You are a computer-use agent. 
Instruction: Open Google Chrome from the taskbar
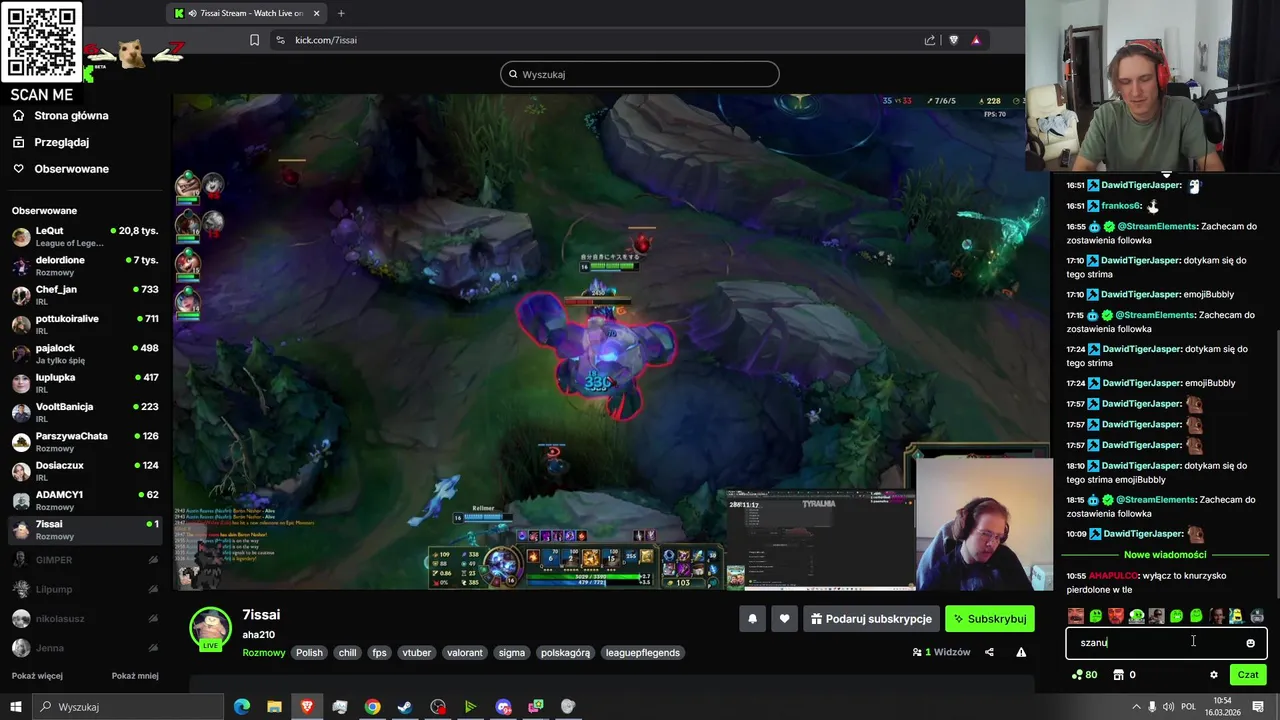[x=372, y=707]
